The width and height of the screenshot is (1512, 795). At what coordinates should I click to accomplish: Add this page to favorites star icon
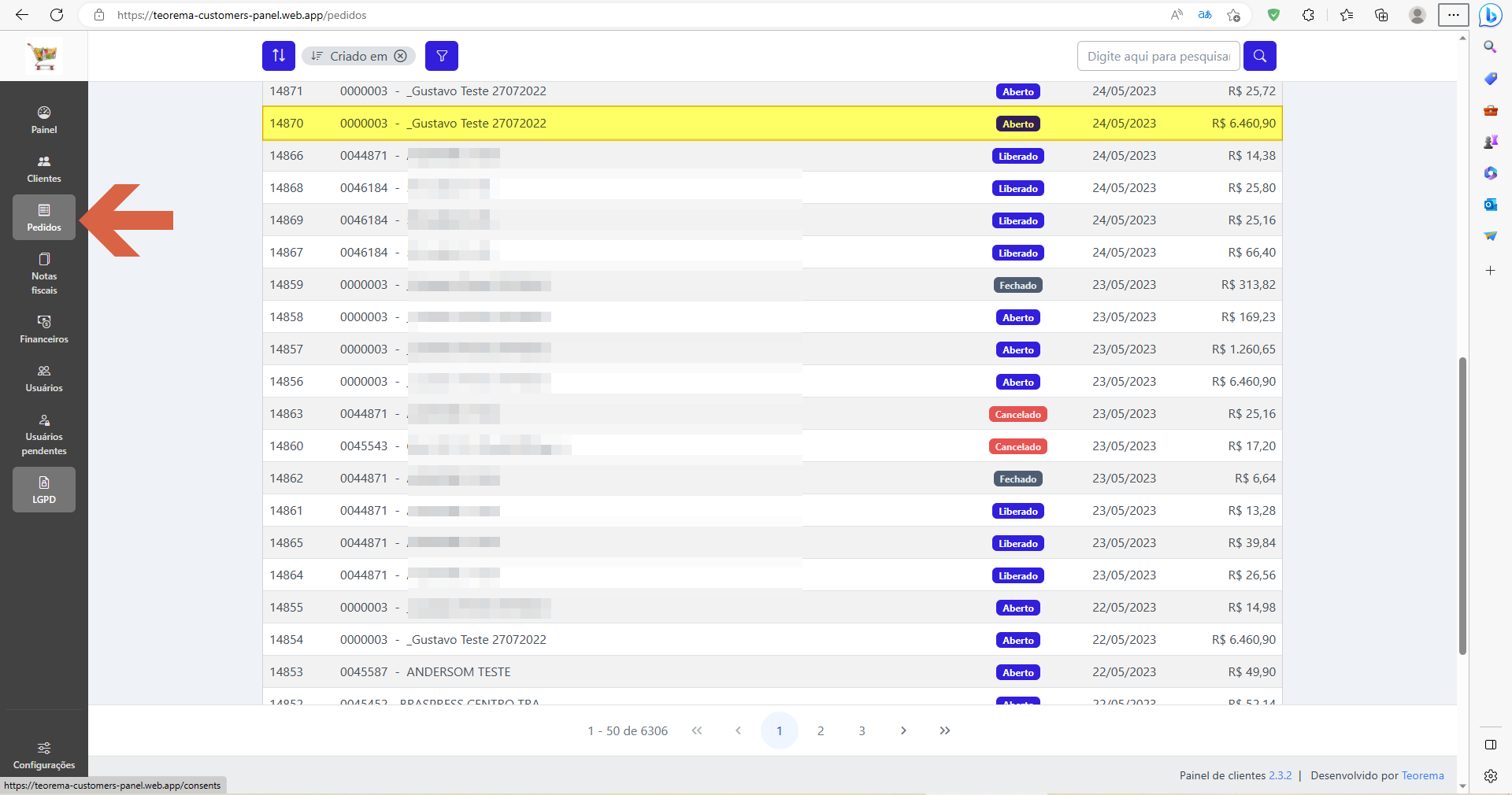point(1234,15)
